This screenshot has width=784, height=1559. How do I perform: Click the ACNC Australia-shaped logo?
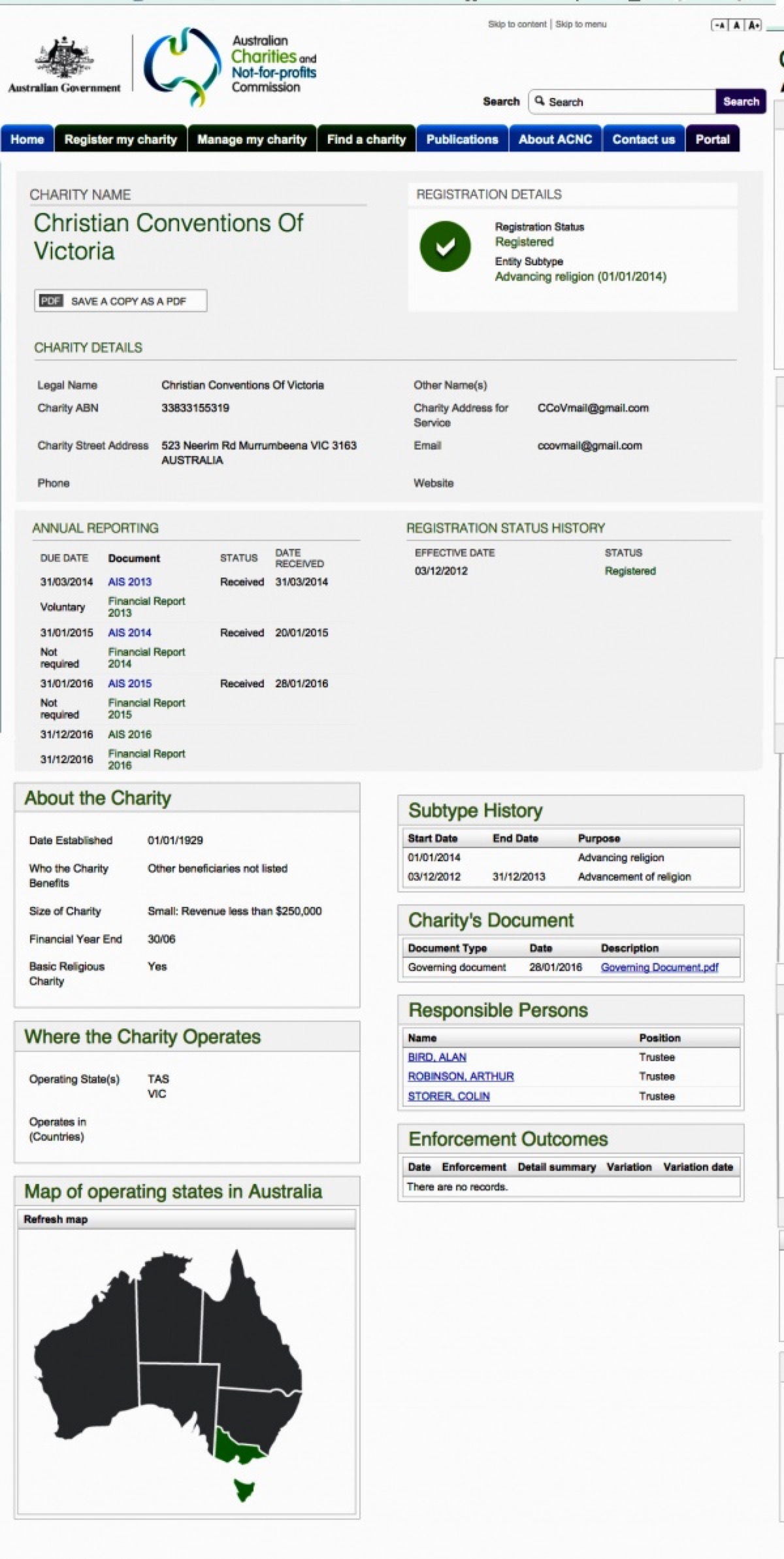(183, 66)
